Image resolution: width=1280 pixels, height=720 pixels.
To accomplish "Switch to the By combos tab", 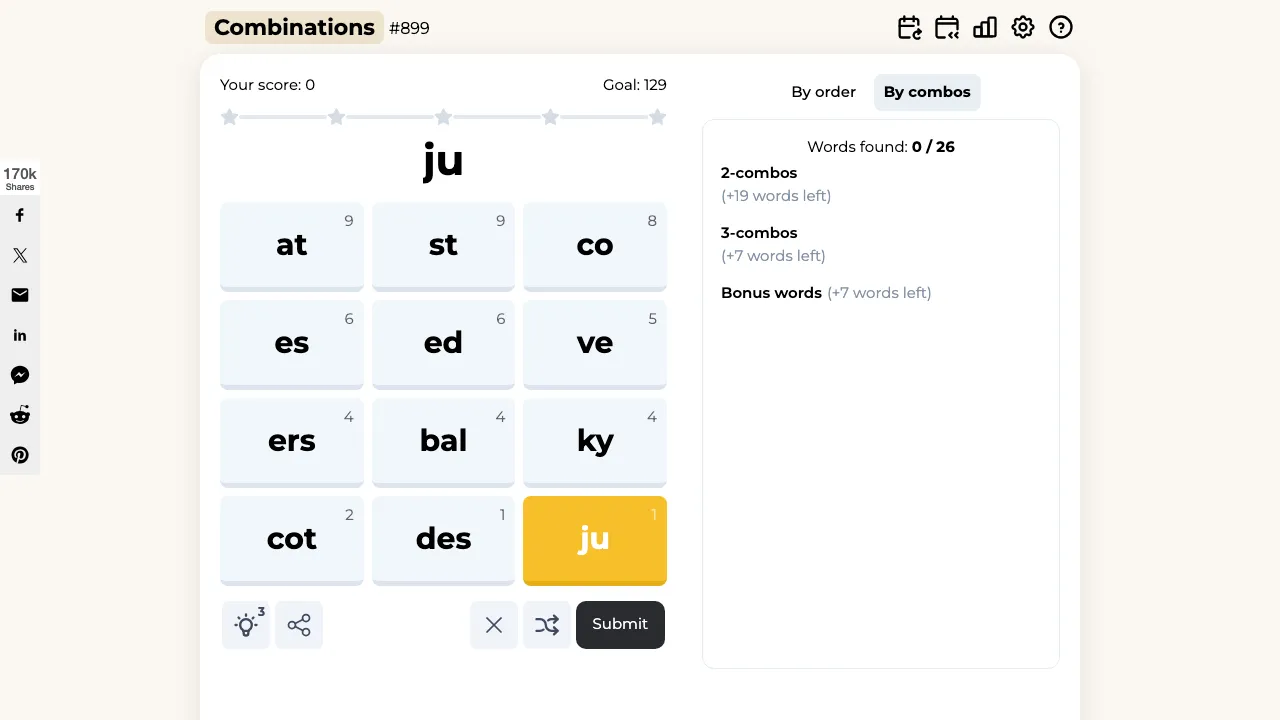I will pos(927,92).
